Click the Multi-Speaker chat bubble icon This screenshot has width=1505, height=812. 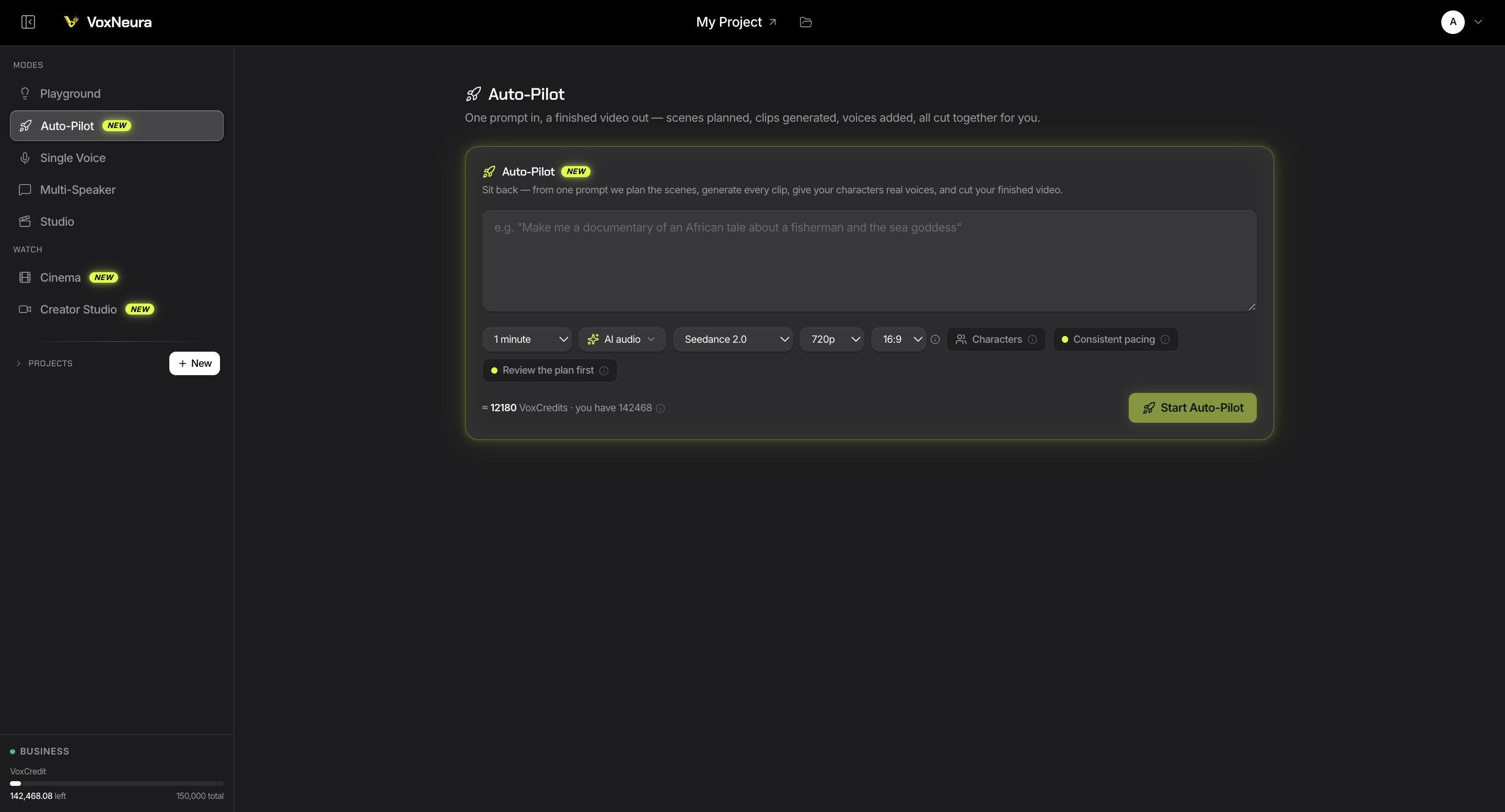click(25, 190)
